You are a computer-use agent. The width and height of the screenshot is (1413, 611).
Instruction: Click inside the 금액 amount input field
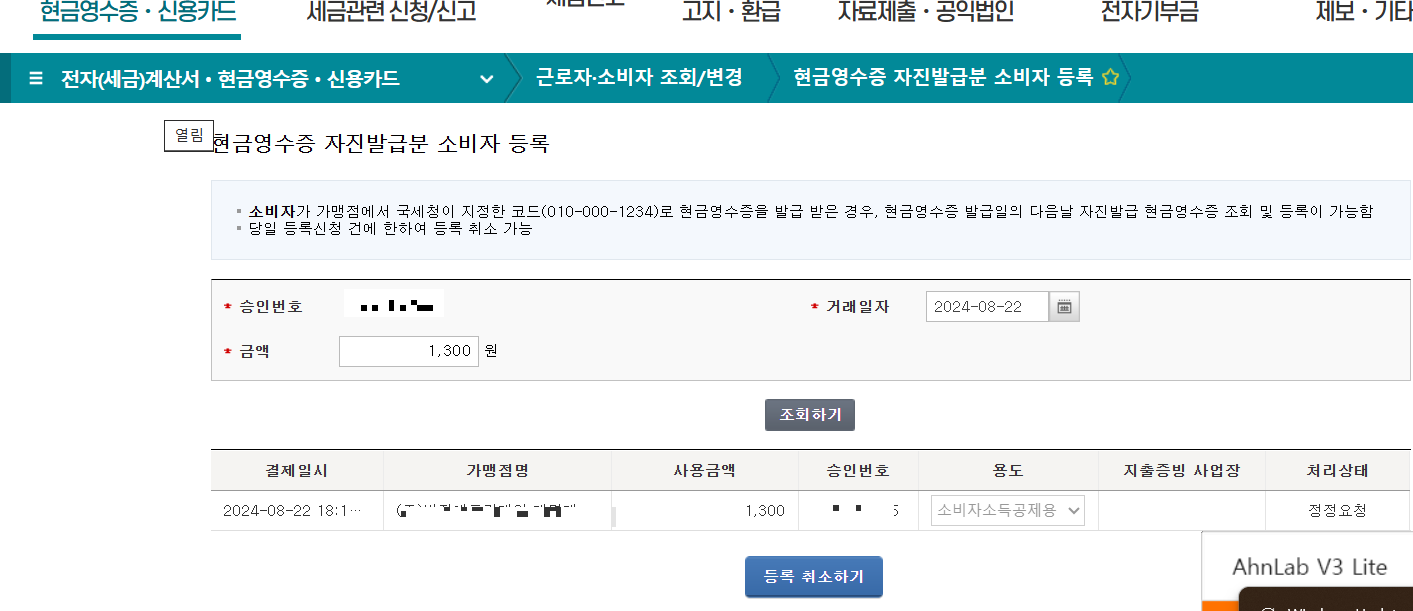408,351
